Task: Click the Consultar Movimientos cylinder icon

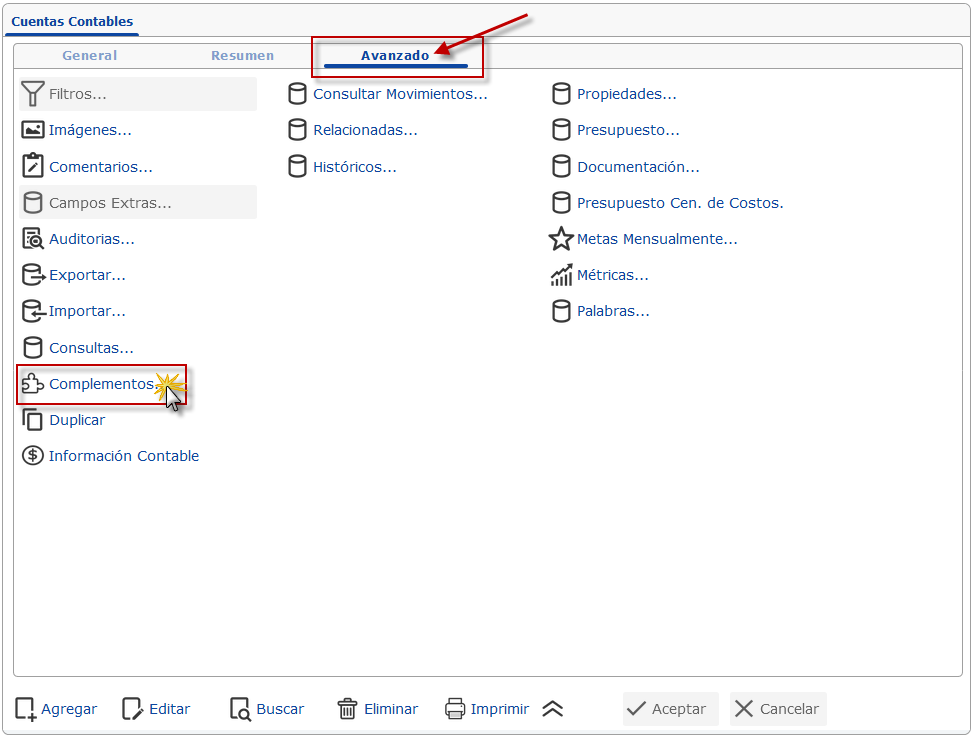Action: coord(297,94)
